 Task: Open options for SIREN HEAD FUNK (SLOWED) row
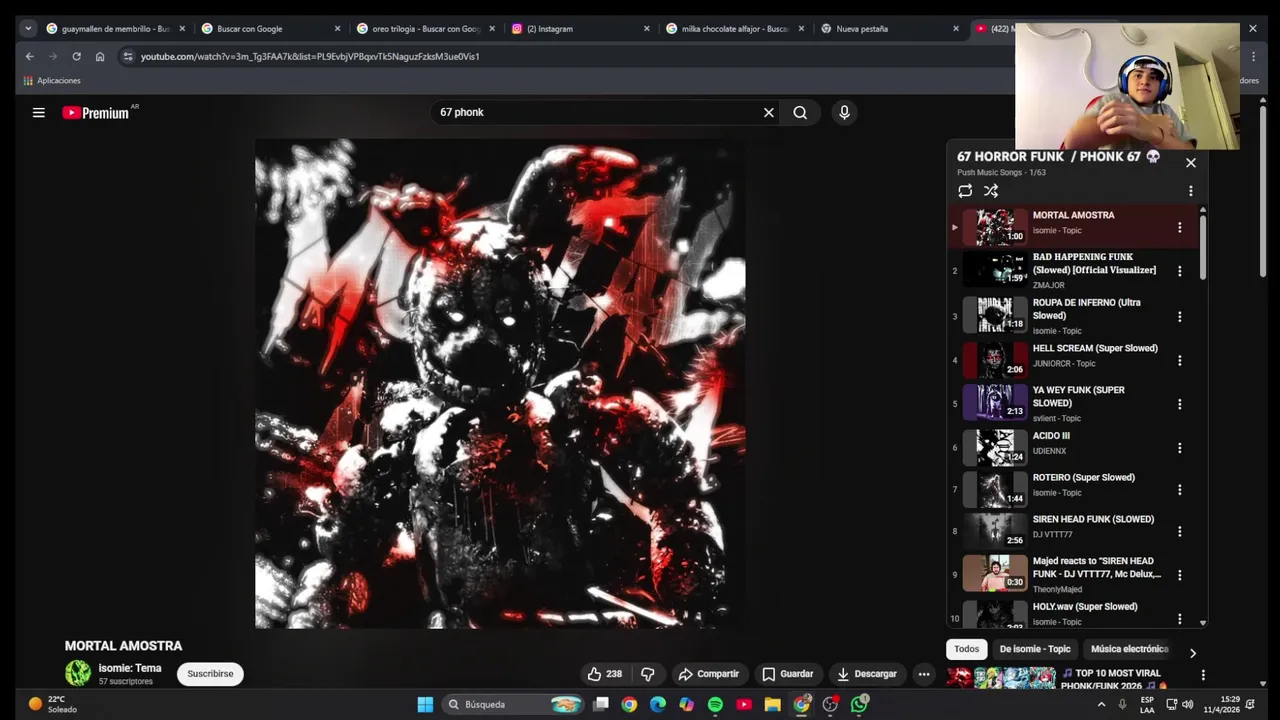(x=1180, y=532)
